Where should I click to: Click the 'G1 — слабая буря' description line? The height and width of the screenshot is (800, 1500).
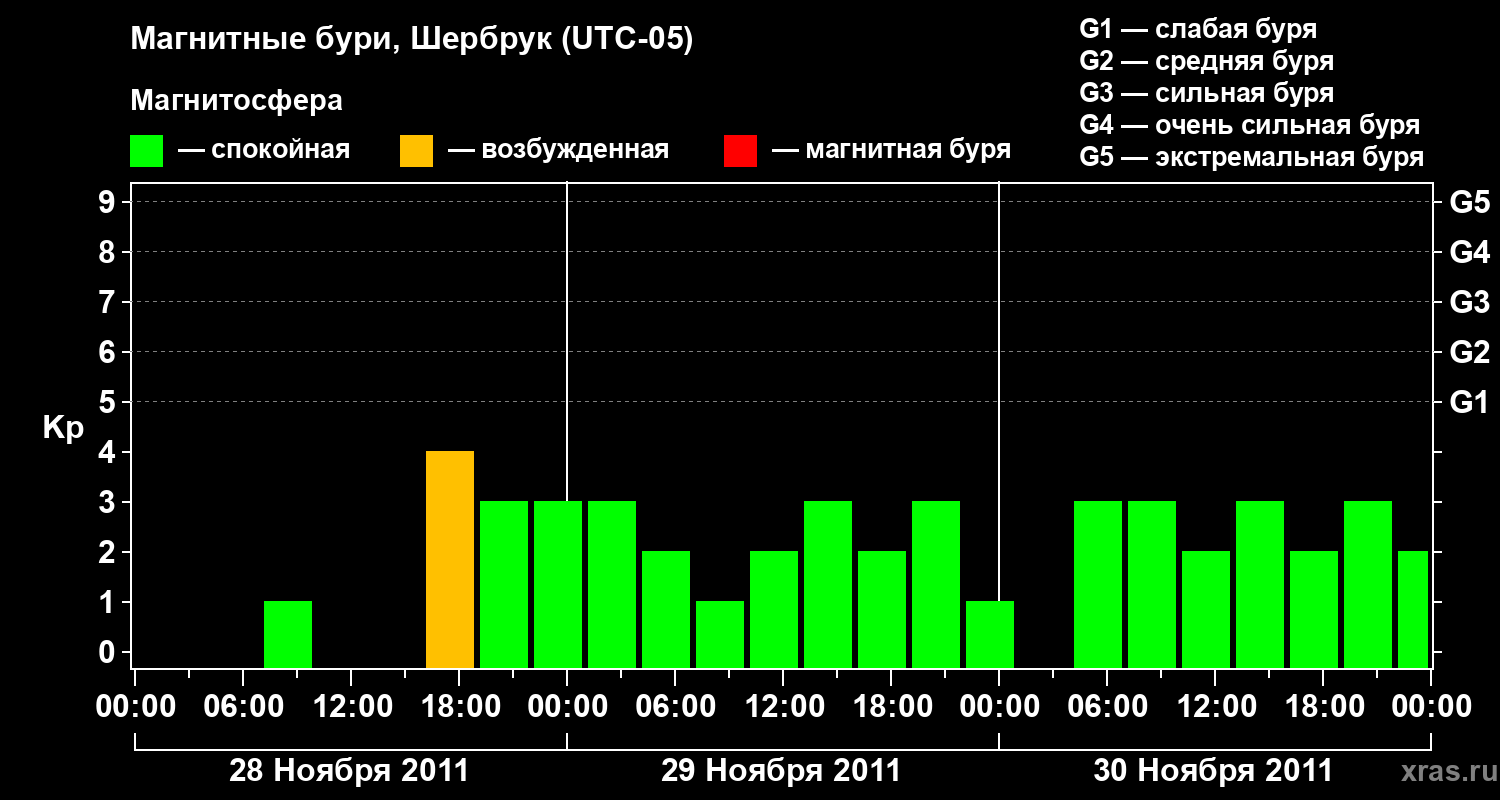pyautogui.click(x=1198, y=29)
